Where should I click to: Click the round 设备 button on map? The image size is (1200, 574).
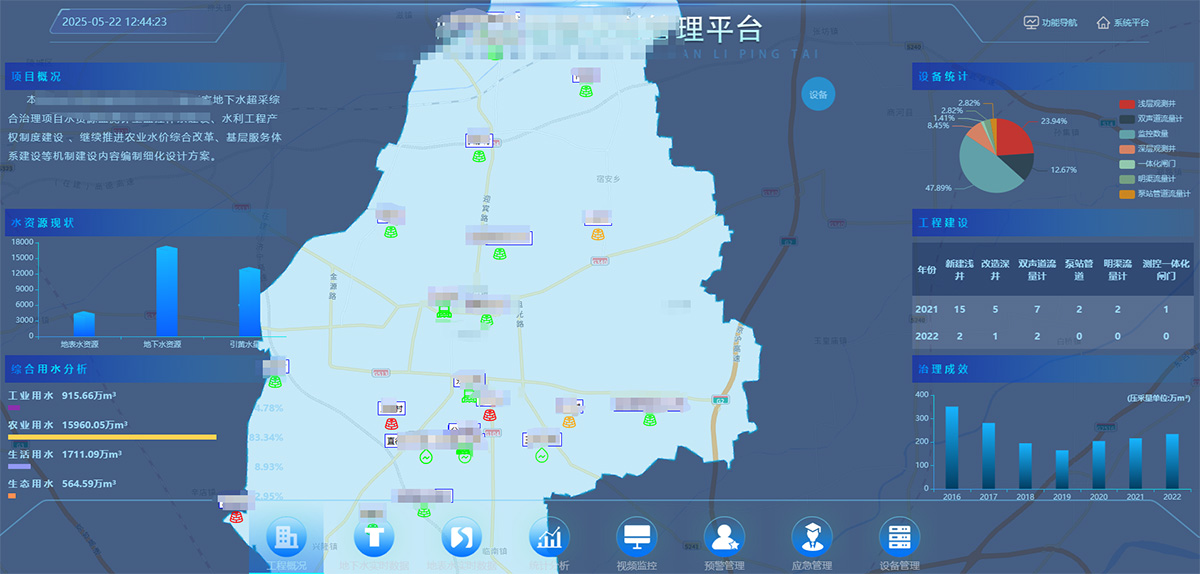818,95
